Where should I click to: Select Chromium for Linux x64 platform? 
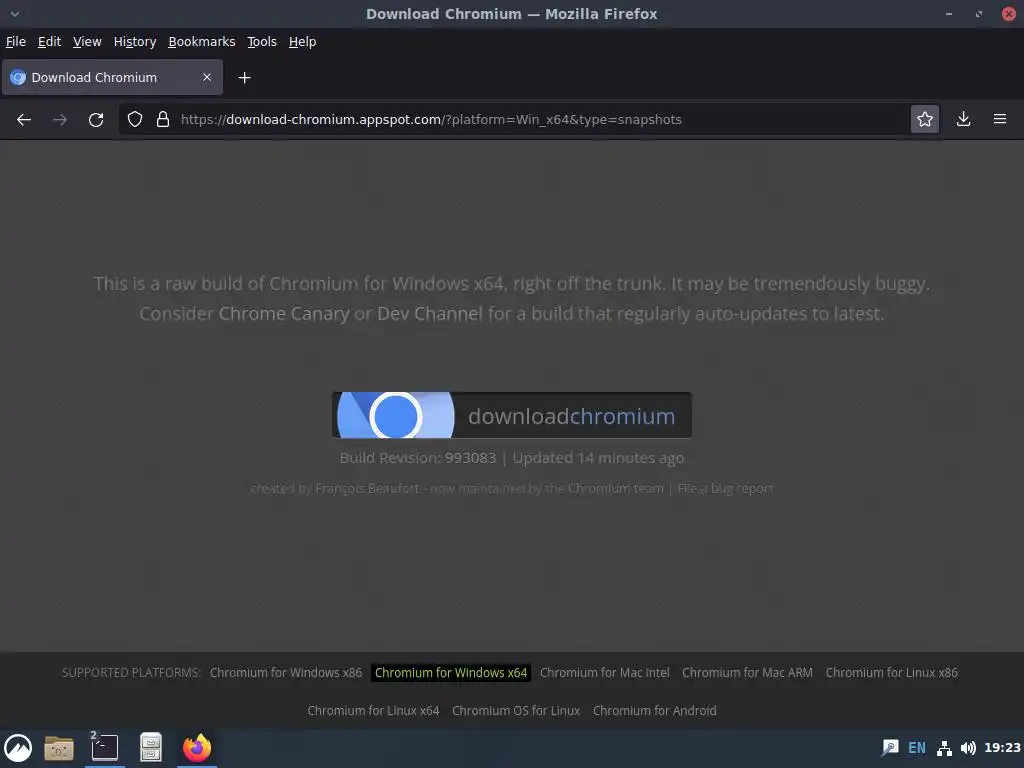374,711
